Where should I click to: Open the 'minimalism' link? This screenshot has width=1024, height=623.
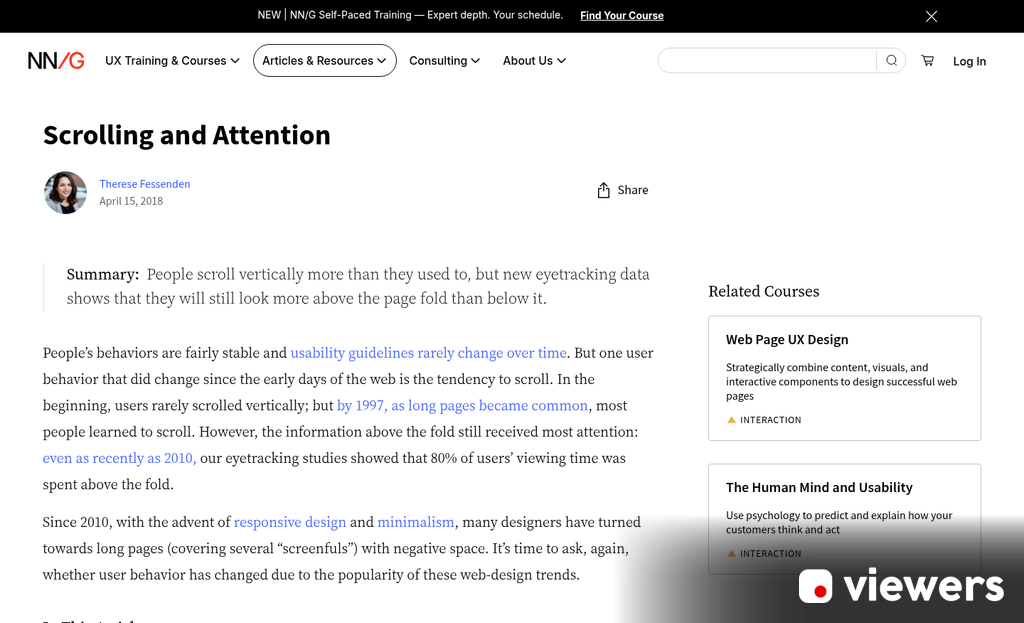415,522
